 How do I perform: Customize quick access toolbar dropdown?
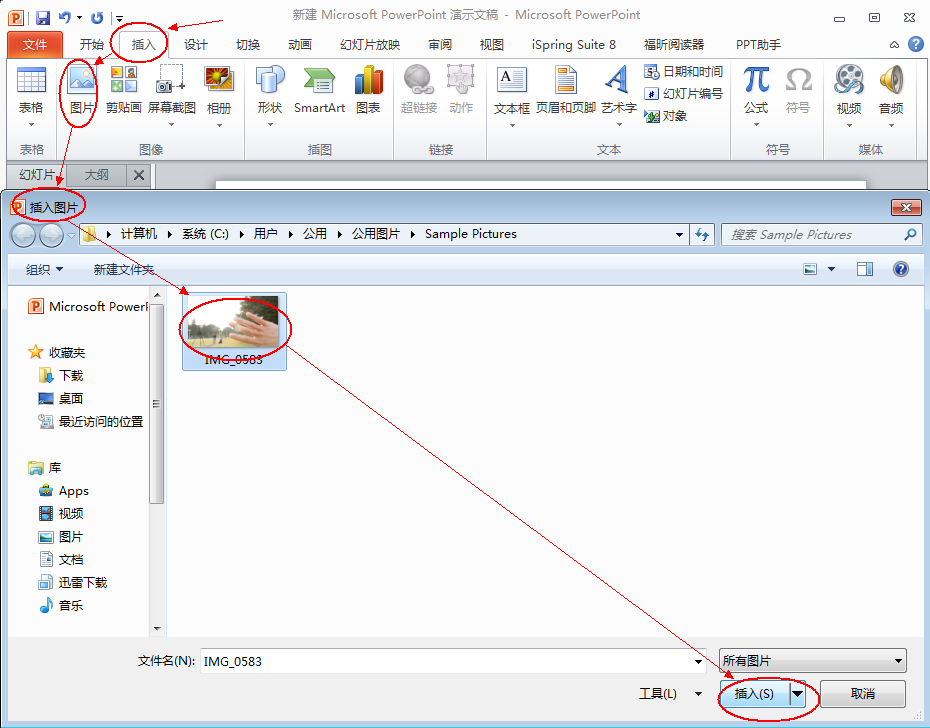point(119,18)
